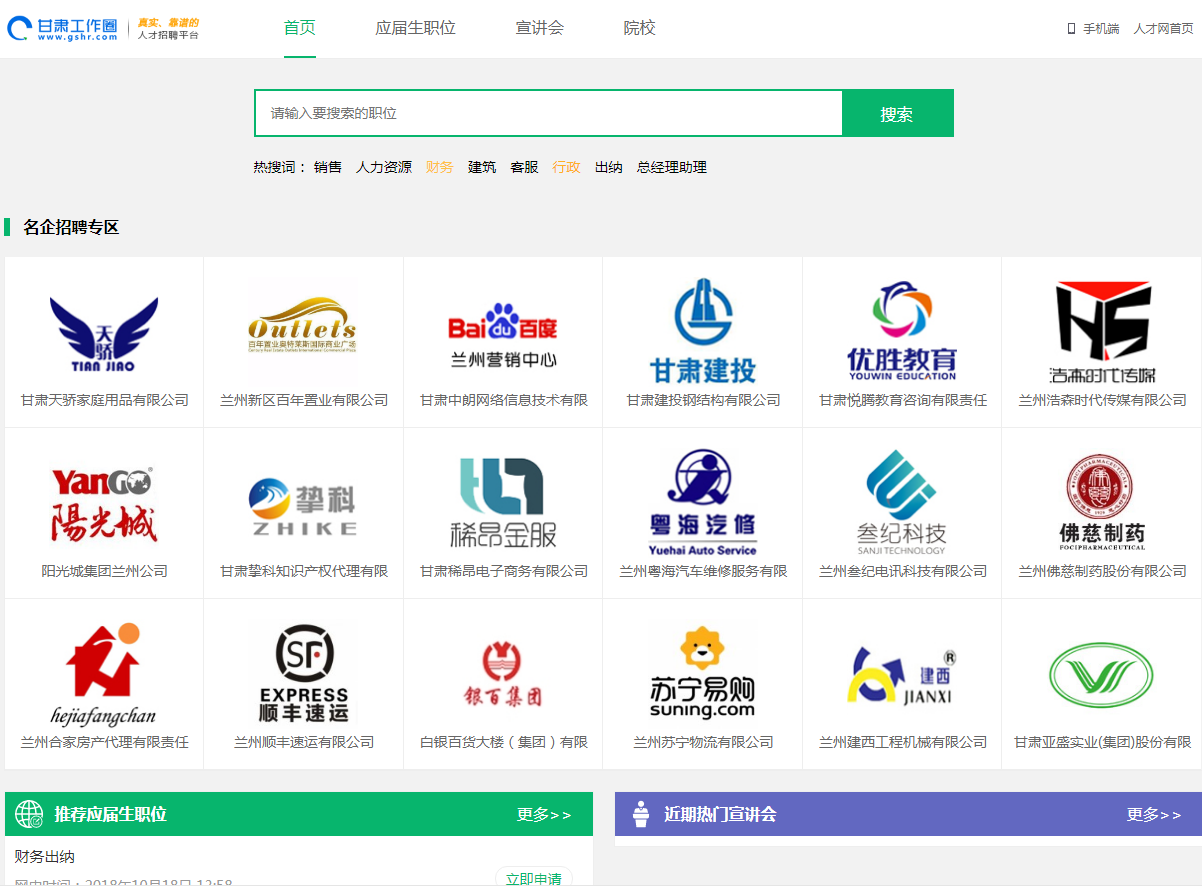Screen dimensions: 1202x887
Task: Open the Baidu 兰州营销中心 logo
Action: coord(503,337)
